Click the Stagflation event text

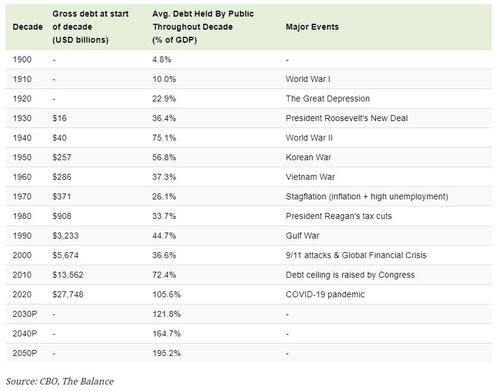coord(367,197)
